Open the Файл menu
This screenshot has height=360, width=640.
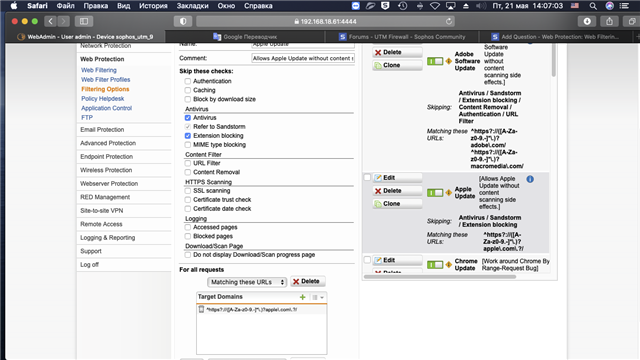tap(65, 6)
